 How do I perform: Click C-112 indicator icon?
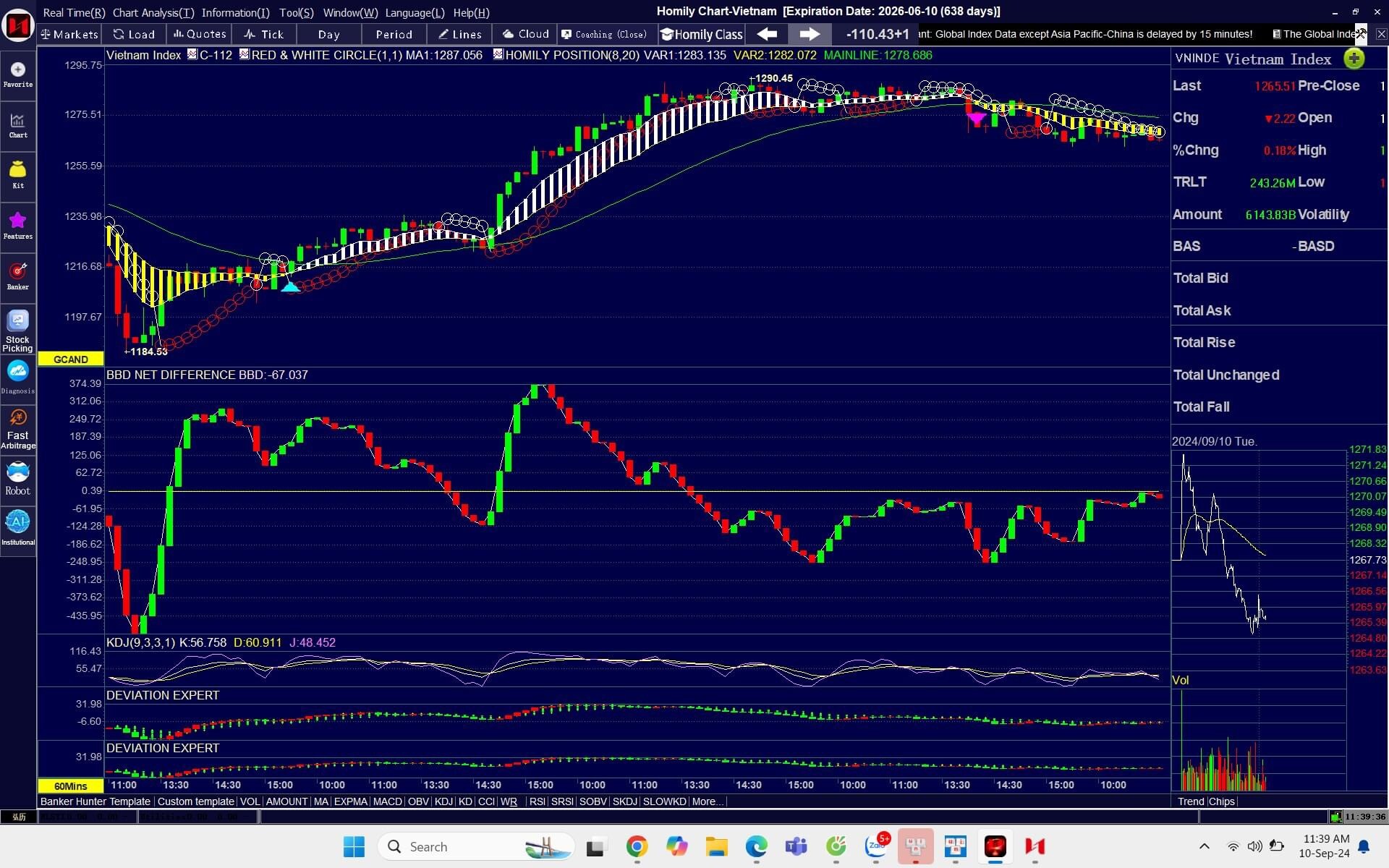pos(192,54)
